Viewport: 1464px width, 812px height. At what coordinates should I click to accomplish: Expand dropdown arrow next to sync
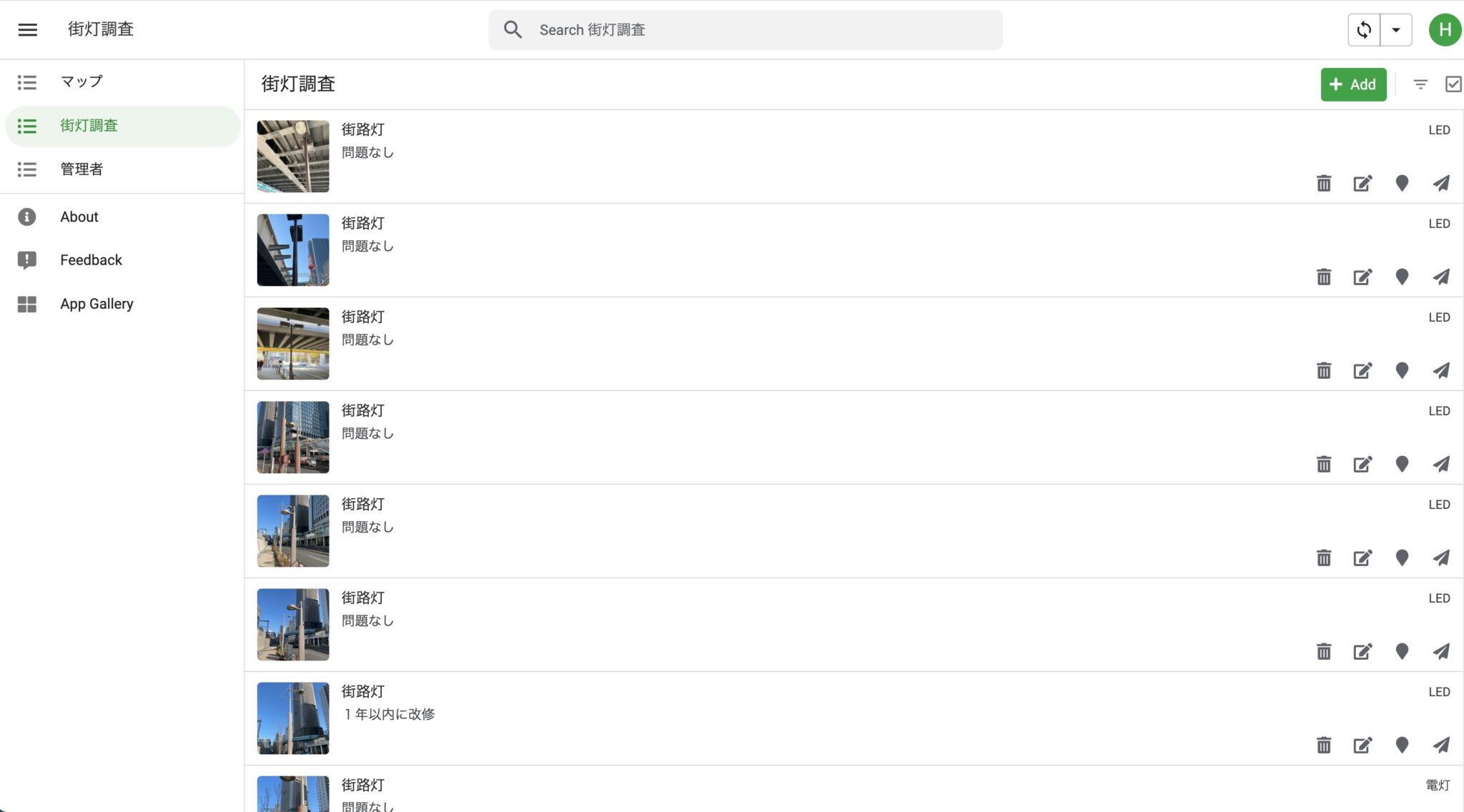point(1395,29)
